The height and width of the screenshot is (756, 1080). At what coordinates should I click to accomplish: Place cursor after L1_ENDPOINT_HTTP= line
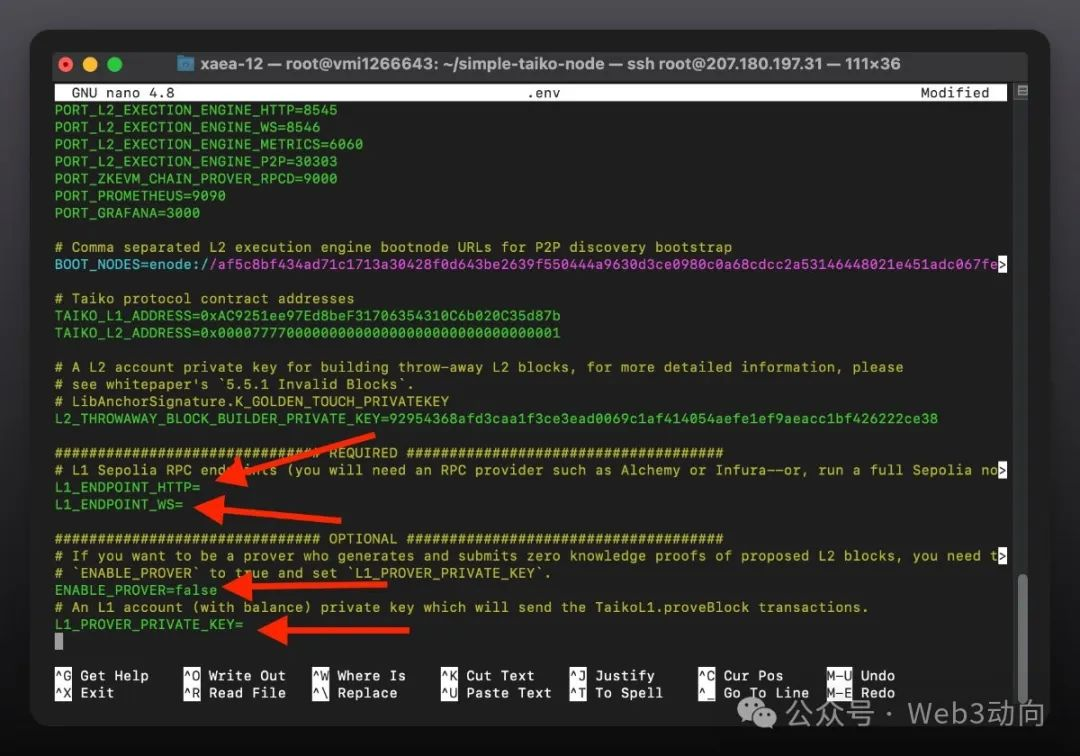(x=203, y=487)
